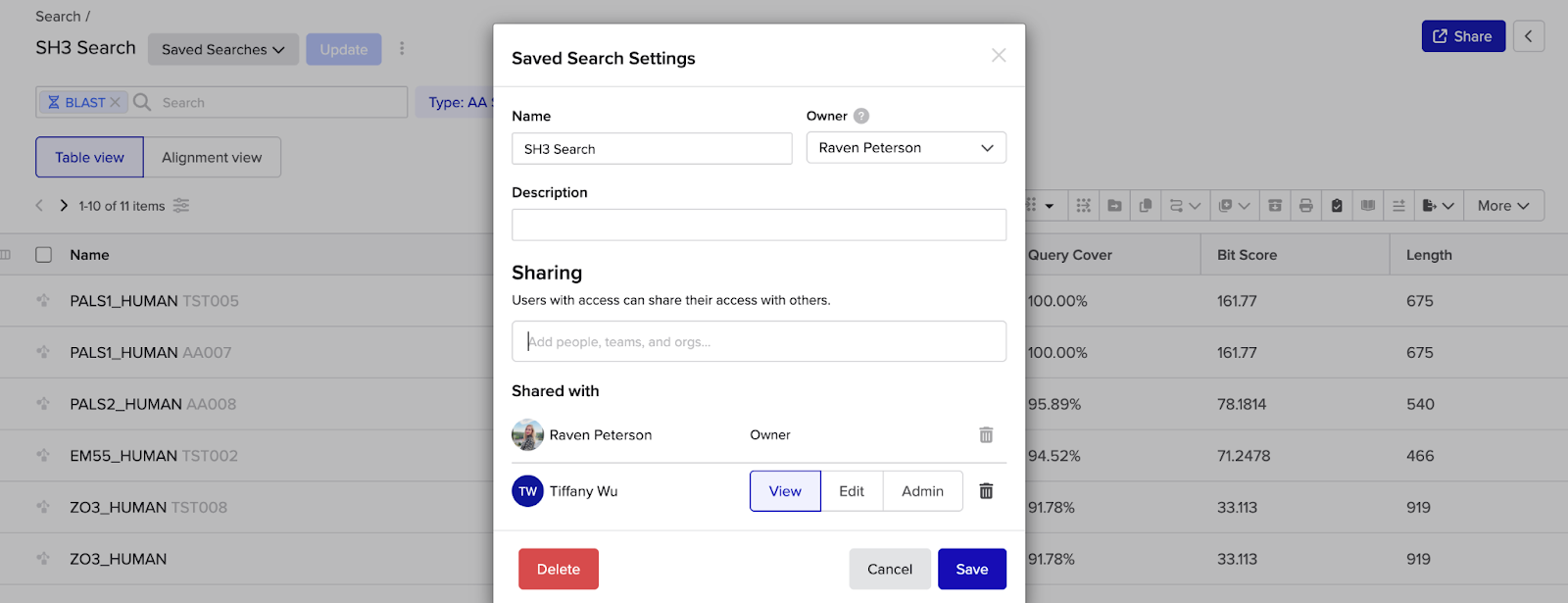Set Tiffany Wu's permission to Admin
The width and height of the screenshot is (1568, 603).
point(922,491)
